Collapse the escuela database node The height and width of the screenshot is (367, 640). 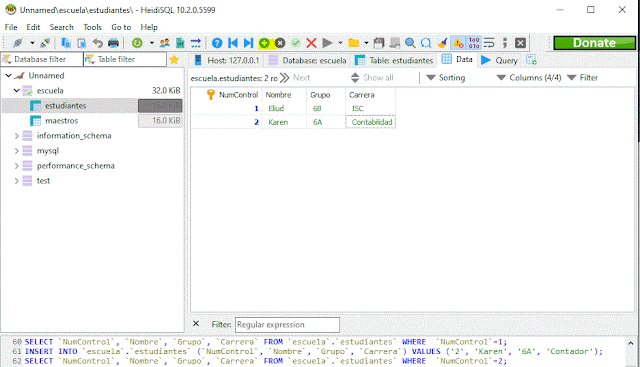tap(16, 91)
